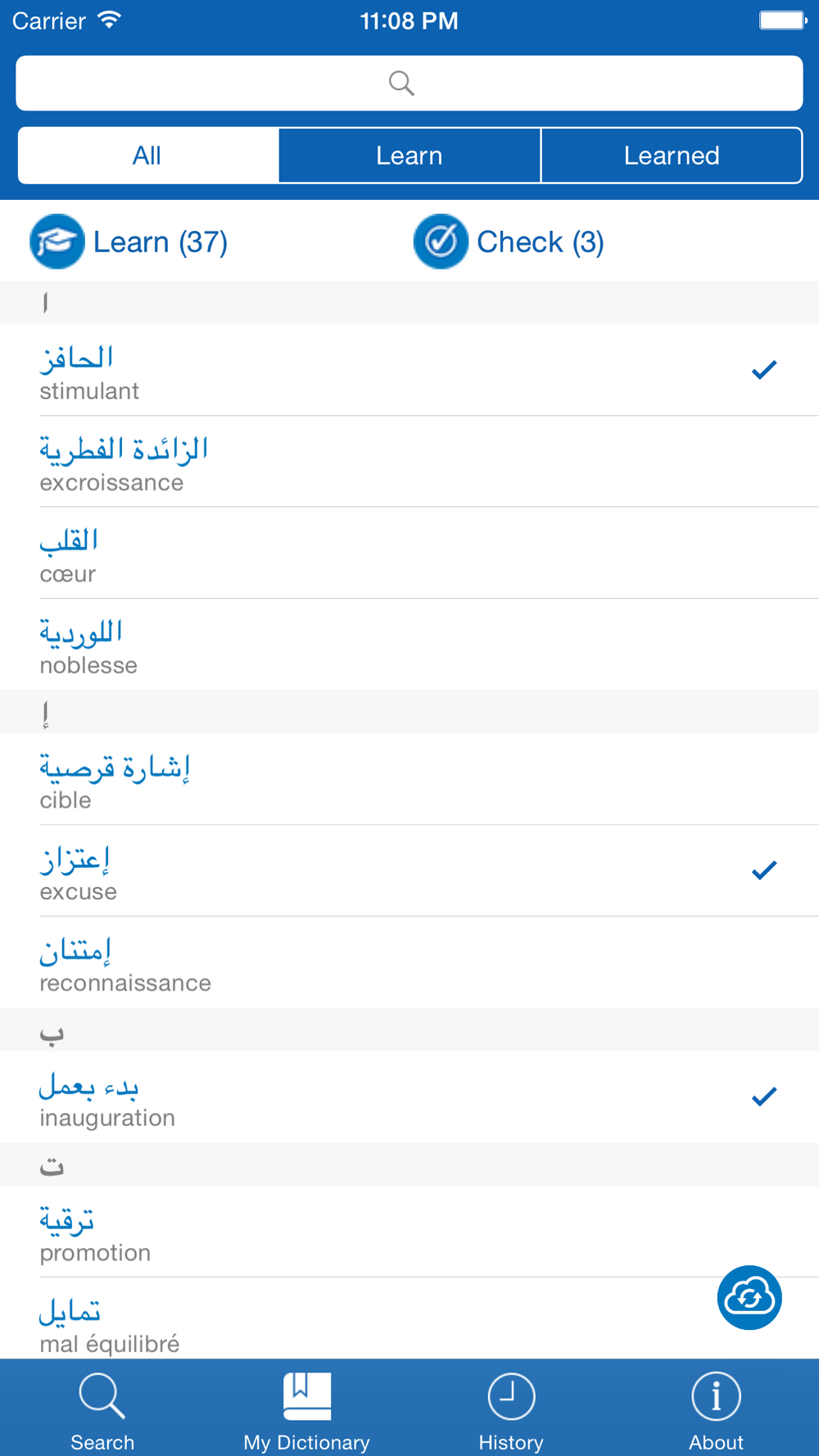The width and height of the screenshot is (819, 1456).
Task: Open the graduation cap Learn icon
Action: click(x=57, y=242)
